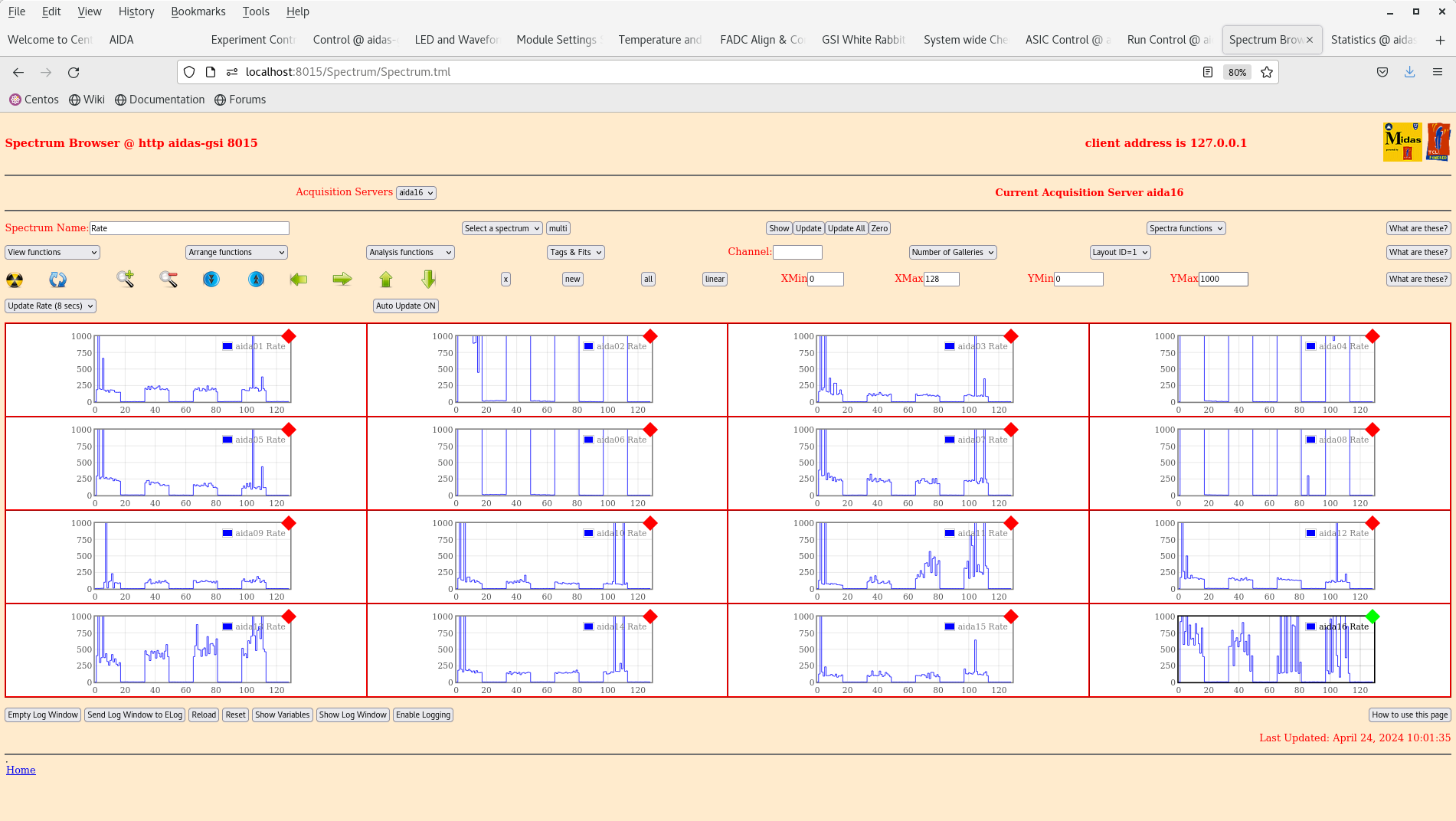Select the zoom in magnifier icon
Image resolution: width=1456 pixels, height=821 pixels.
click(125, 279)
